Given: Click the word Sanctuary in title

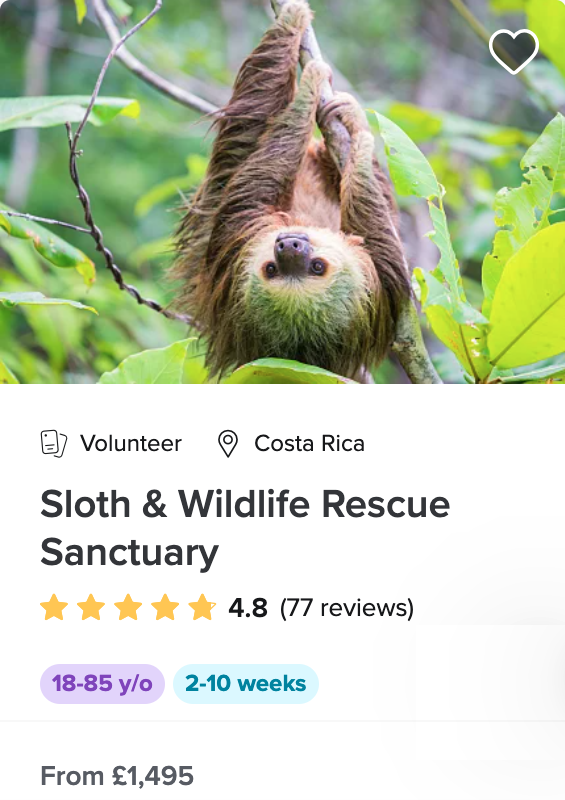Looking at the screenshot, I should click(130, 553).
